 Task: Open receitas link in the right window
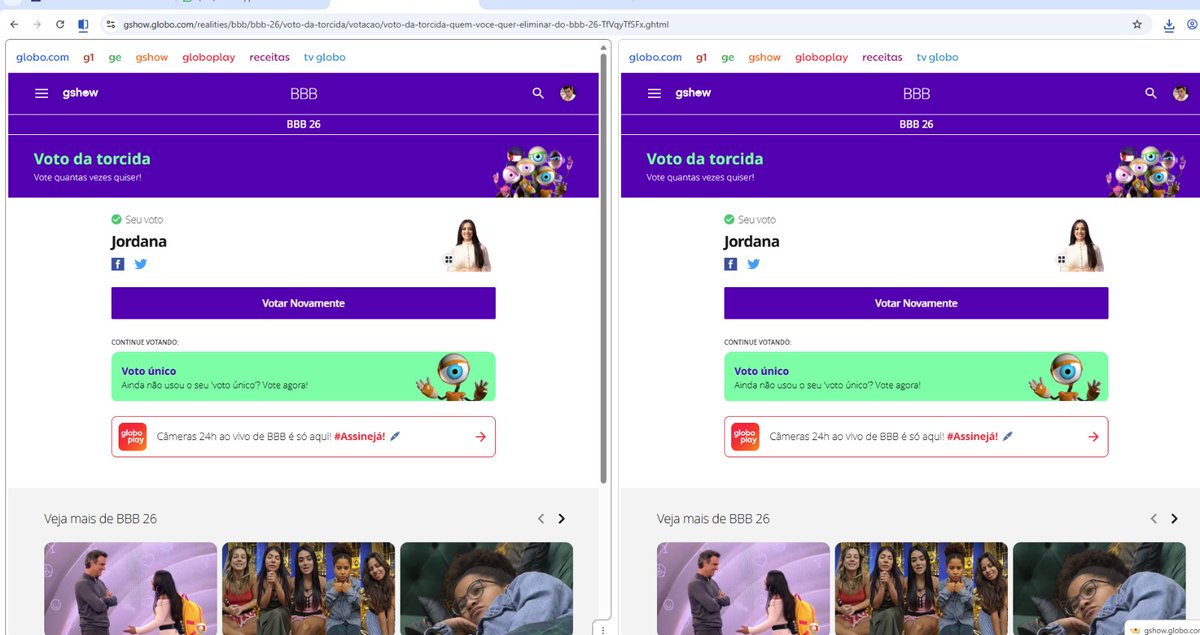pyautogui.click(x=883, y=58)
